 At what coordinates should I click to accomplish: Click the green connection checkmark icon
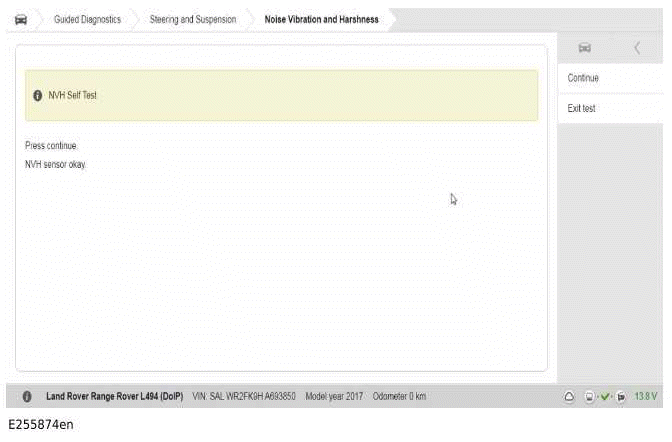[605, 397]
